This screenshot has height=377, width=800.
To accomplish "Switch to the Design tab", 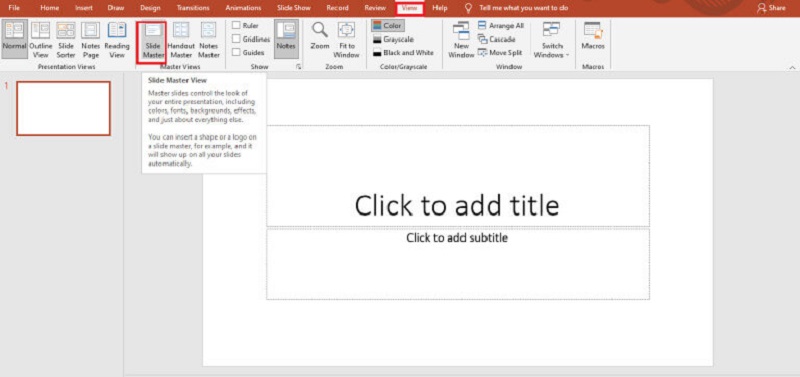I will pyautogui.click(x=150, y=8).
